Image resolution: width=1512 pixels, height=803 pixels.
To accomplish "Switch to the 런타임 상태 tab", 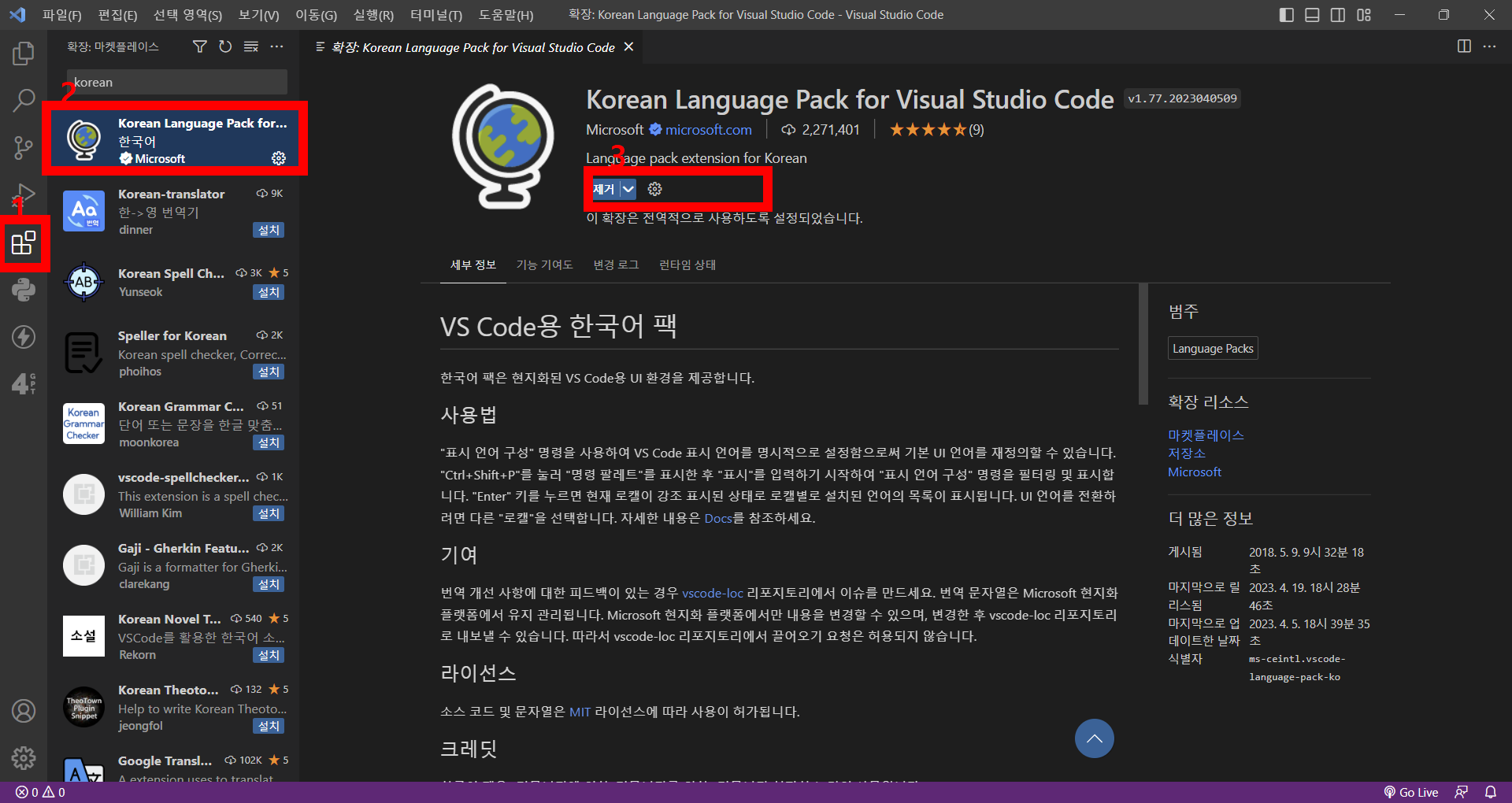I will [x=687, y=265].
